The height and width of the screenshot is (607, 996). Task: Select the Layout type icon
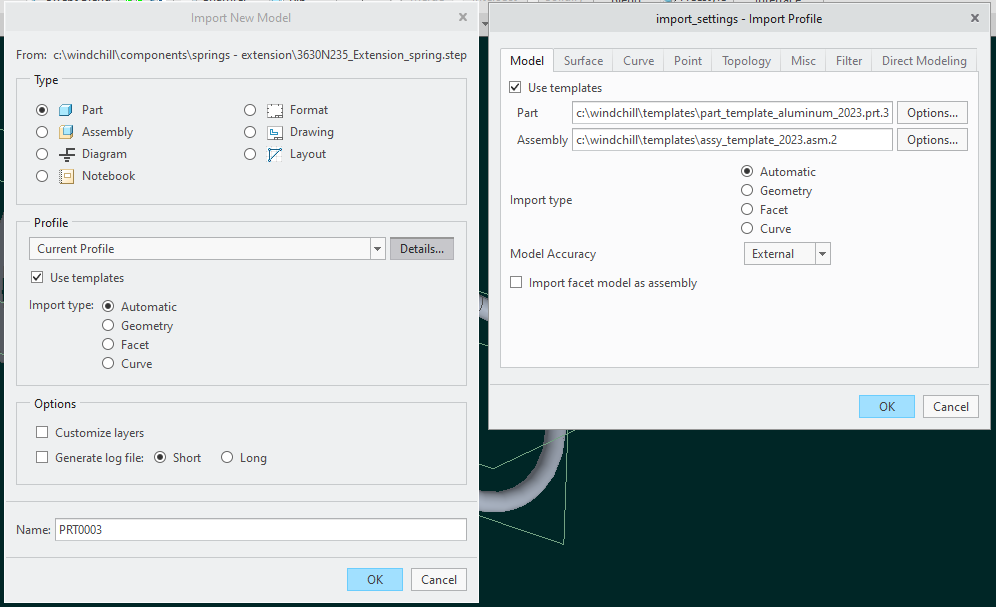pyautogui.click(x=275, y=153)
